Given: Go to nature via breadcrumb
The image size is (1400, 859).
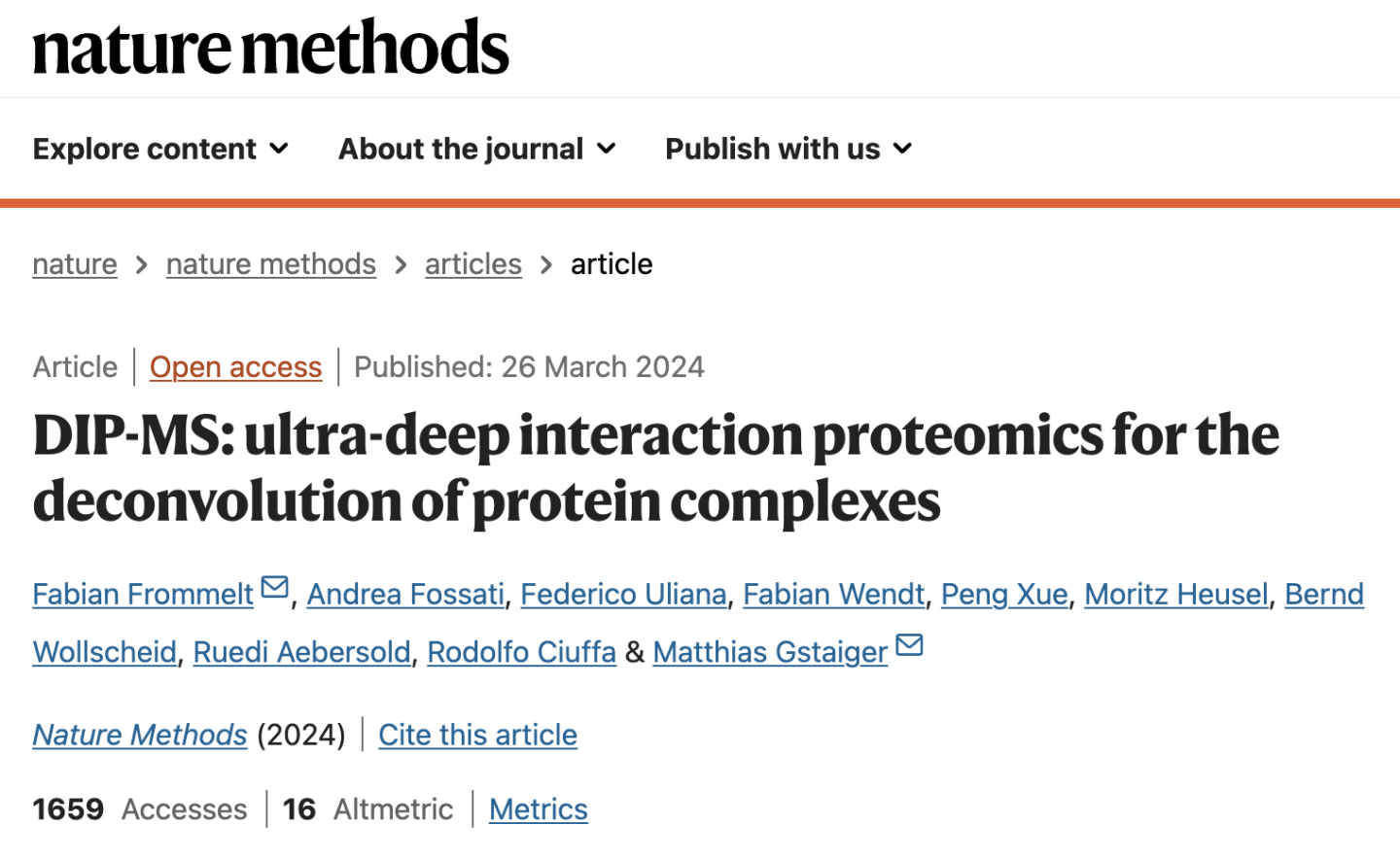Looking at the screenshot, I should (x=74, y=263).
